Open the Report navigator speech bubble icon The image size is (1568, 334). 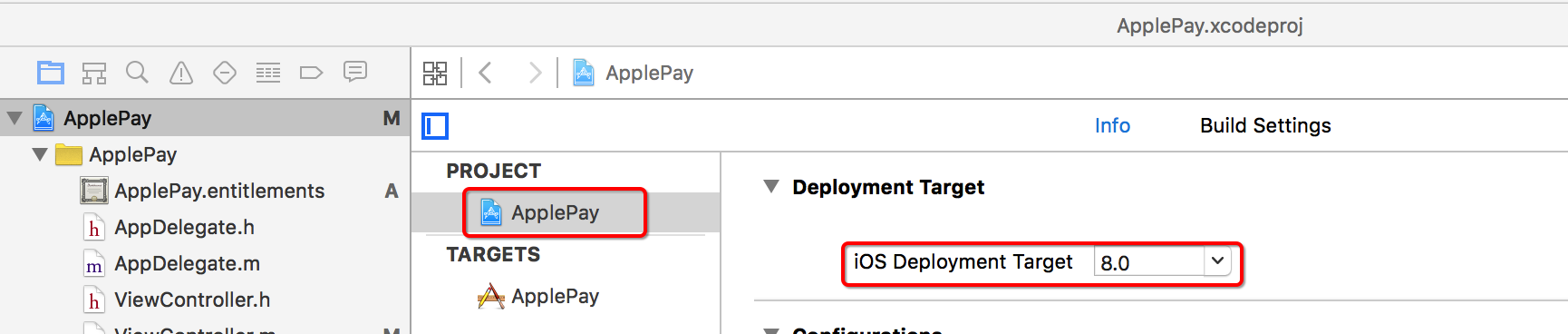click(355, 72)
